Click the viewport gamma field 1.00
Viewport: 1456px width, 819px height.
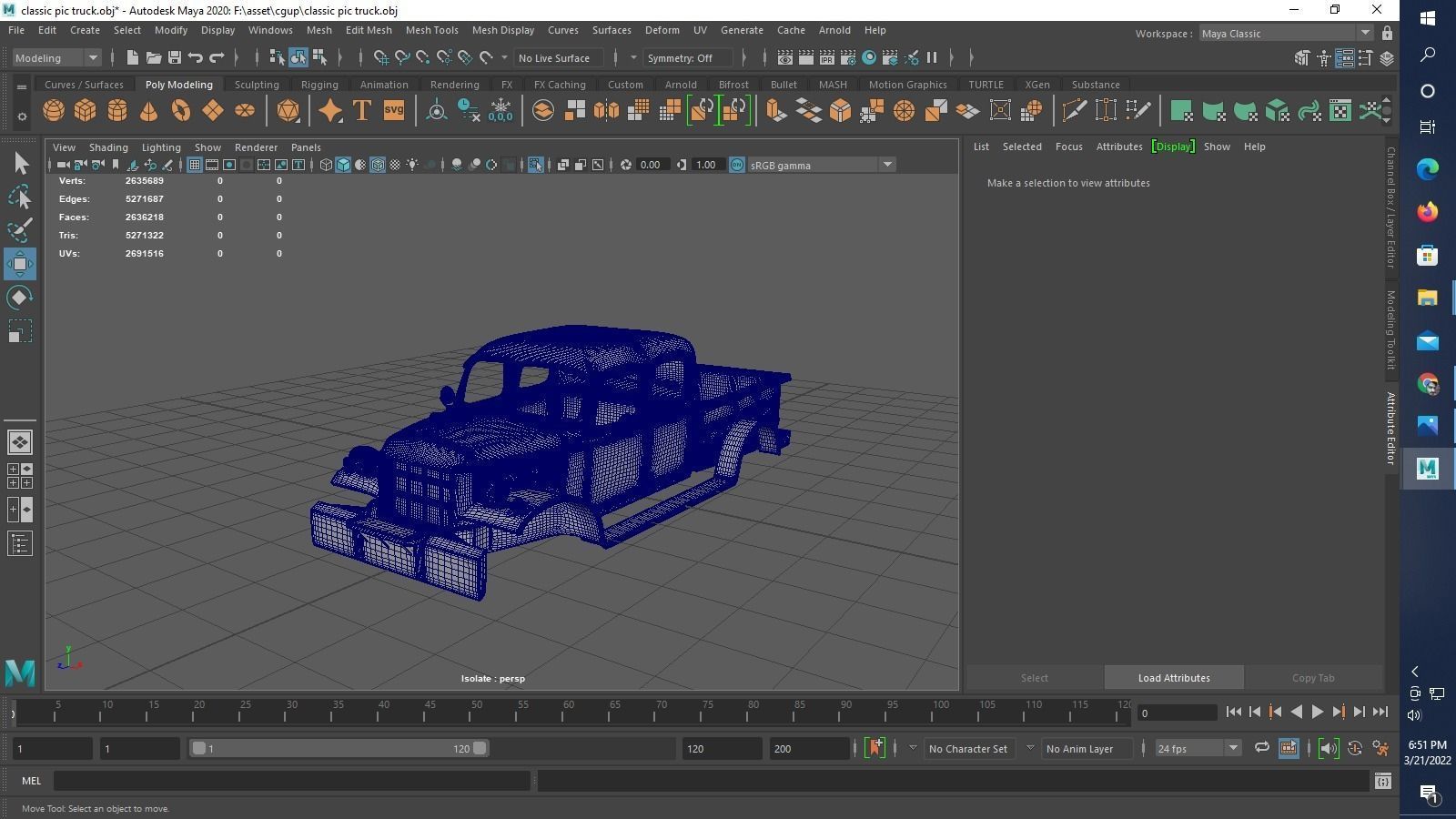706,165
